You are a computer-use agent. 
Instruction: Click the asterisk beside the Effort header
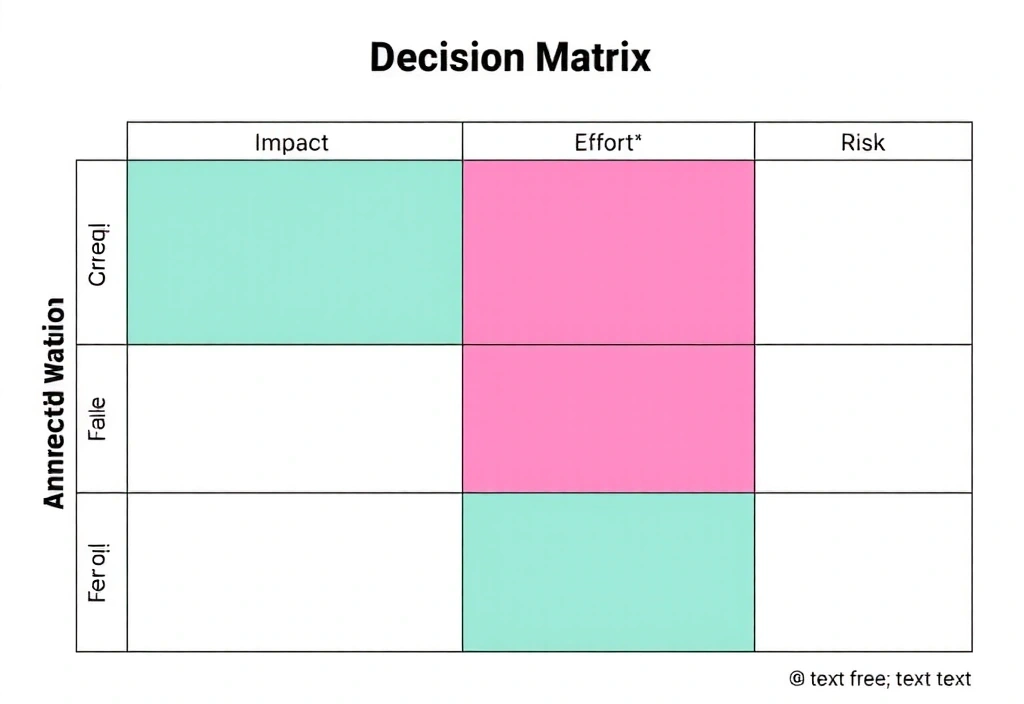[x=638, y=138]
